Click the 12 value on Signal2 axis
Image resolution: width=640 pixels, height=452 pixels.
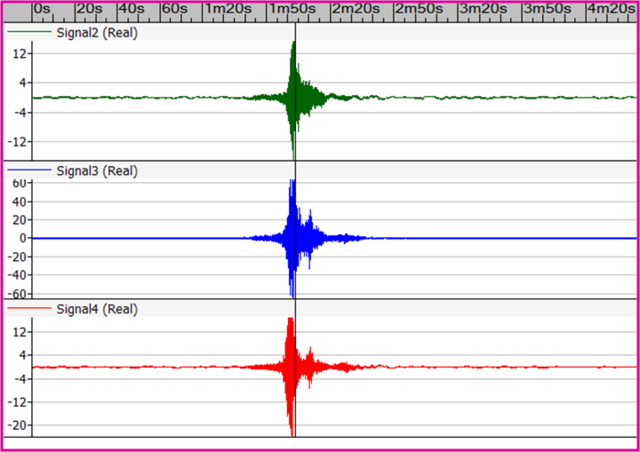pyautogui.click(x=19, y=53)
